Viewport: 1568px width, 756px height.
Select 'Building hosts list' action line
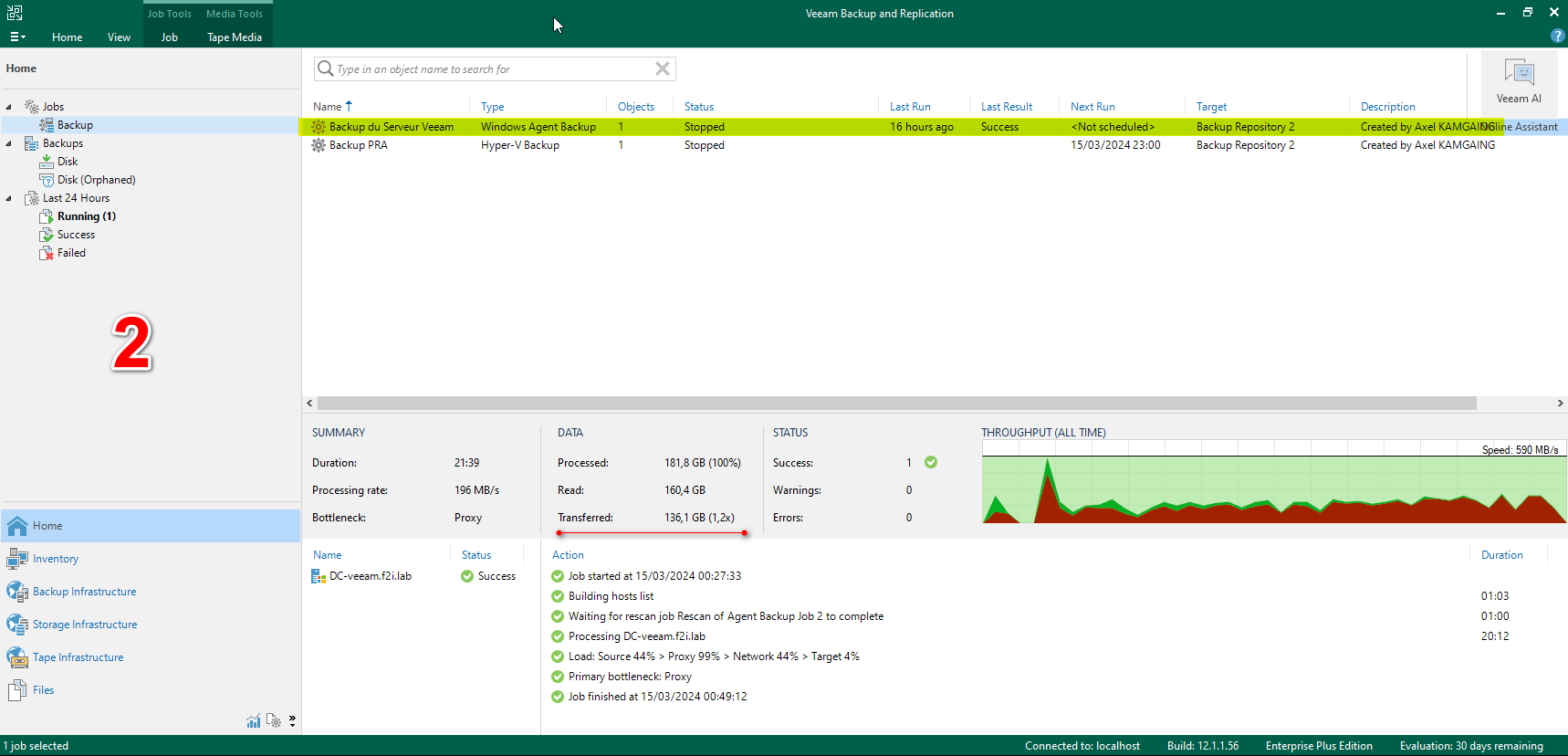(611, 596)
